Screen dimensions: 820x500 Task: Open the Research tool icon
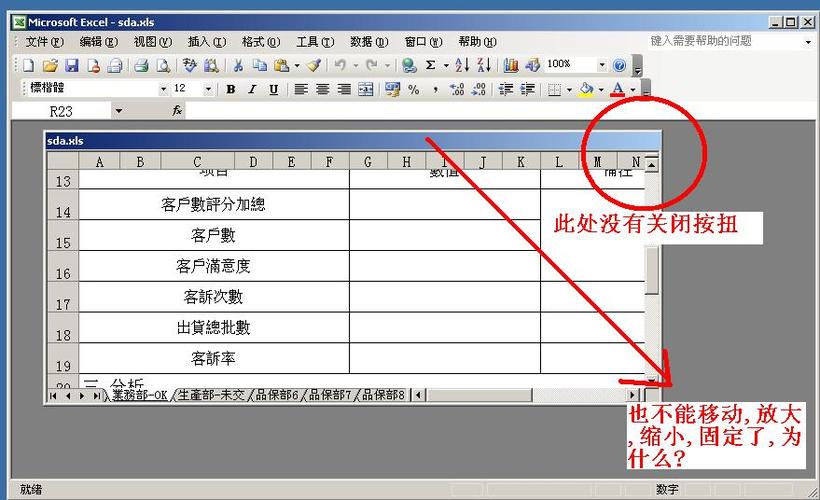coord(211,65)
